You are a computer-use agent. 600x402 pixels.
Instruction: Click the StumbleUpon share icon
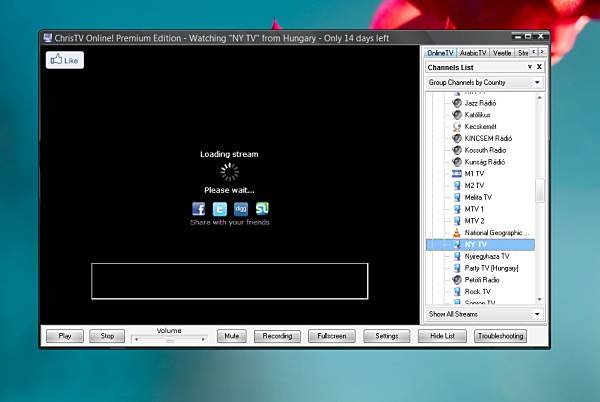click(x=262, y=209)
